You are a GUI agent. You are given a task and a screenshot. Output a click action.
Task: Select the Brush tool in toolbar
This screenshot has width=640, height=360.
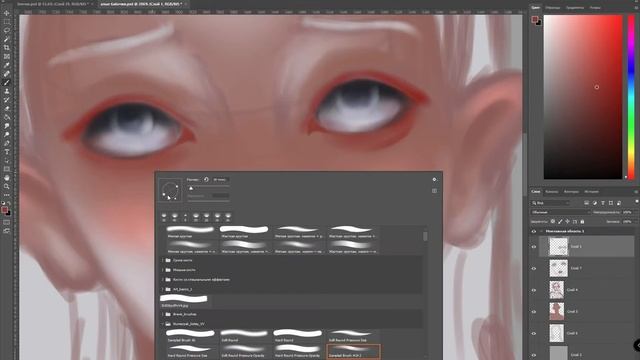[x=7, y=82]
